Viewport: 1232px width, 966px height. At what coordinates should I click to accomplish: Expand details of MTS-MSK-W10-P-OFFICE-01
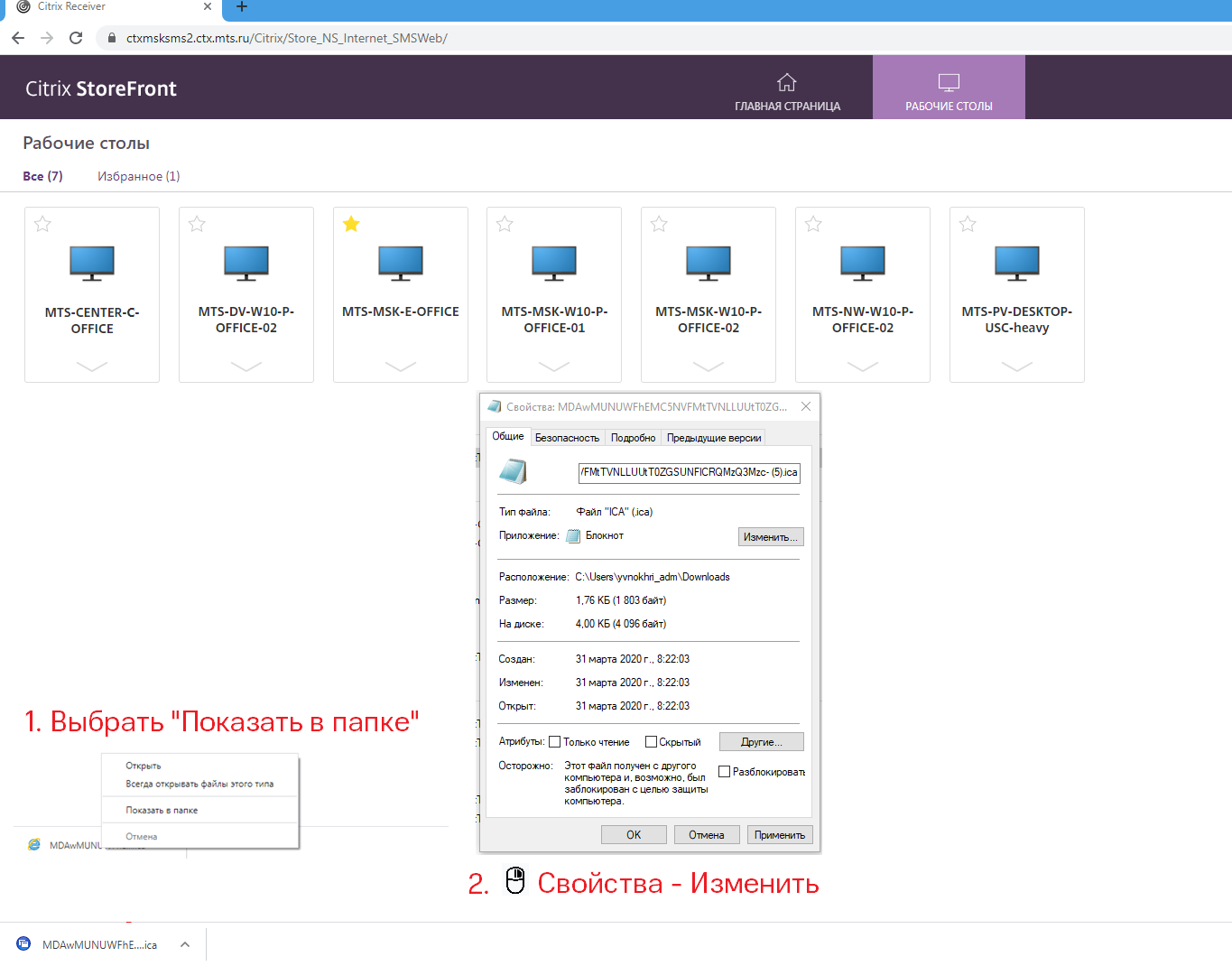(554, 367)
